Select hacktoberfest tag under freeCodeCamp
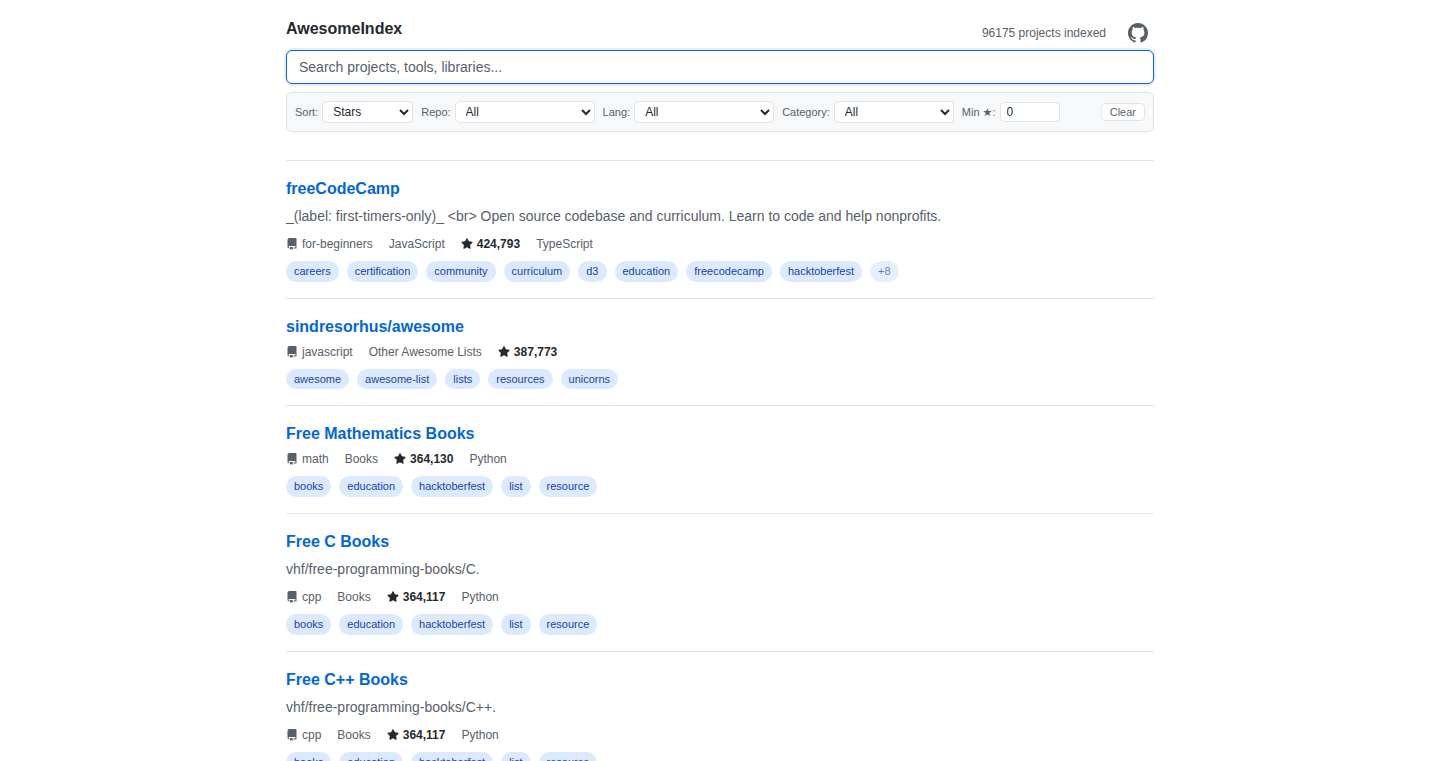 [x=821, y=271]
